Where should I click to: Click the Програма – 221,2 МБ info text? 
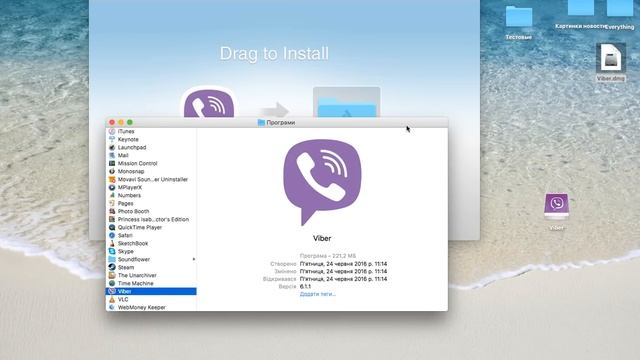[x=328, y=256]
